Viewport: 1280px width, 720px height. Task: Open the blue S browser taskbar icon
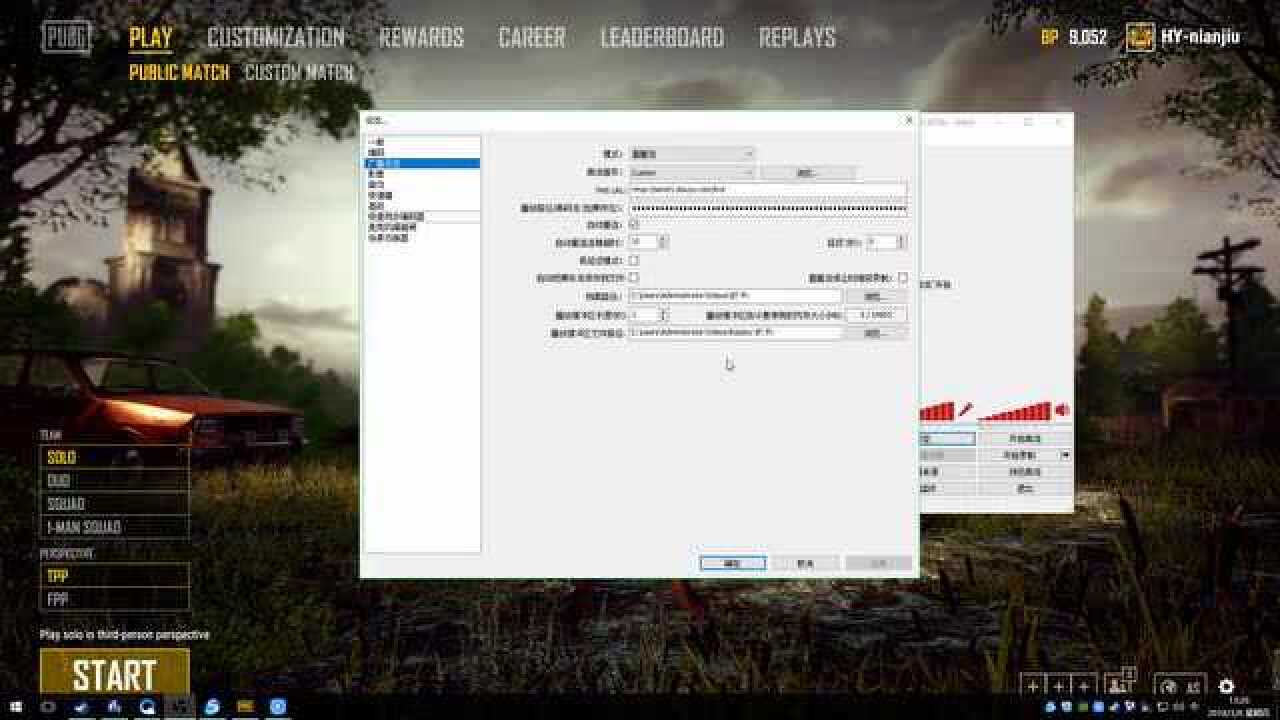pos(212,707)
